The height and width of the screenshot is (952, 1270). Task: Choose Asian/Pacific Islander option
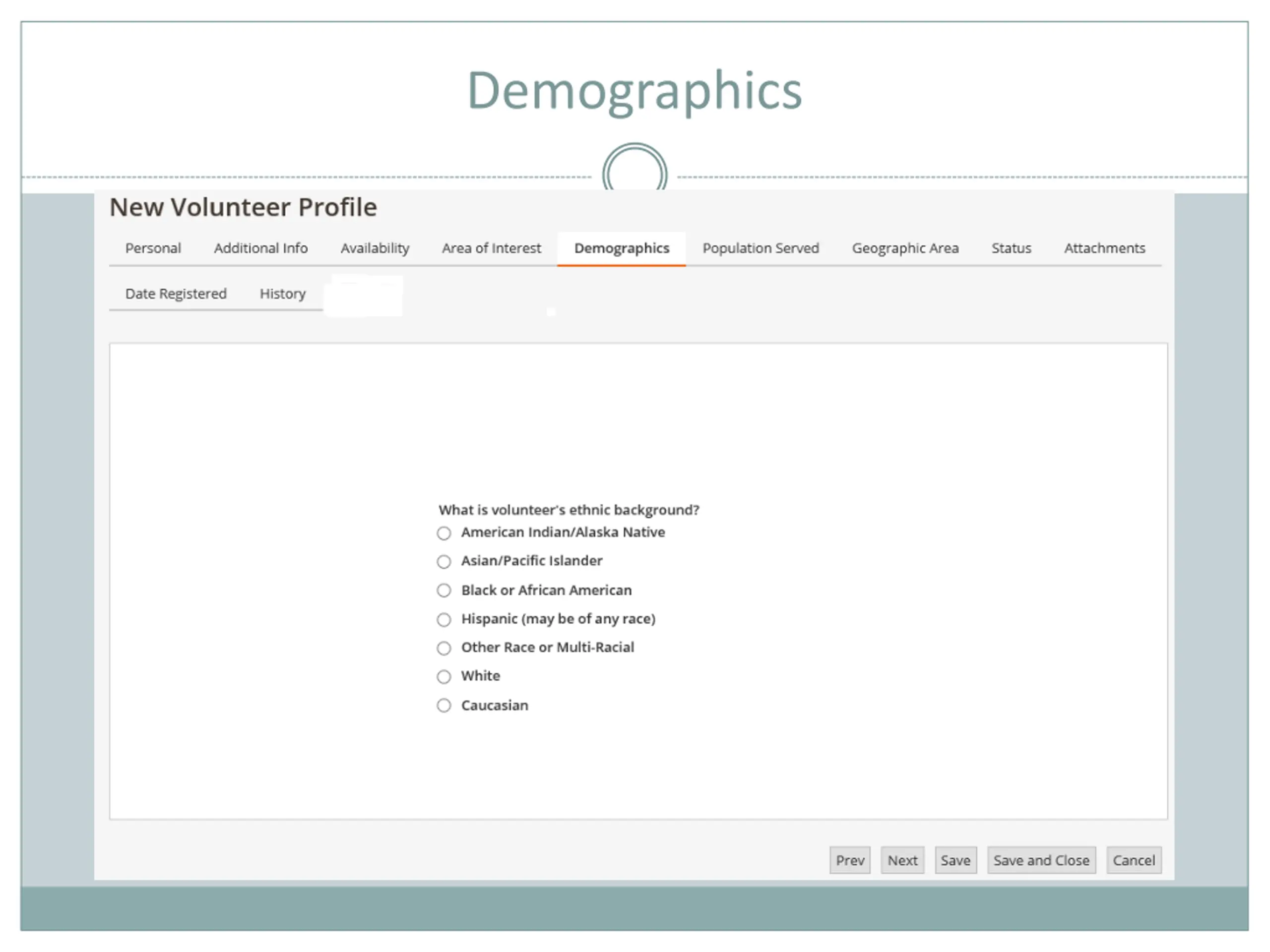pos(444,562)
